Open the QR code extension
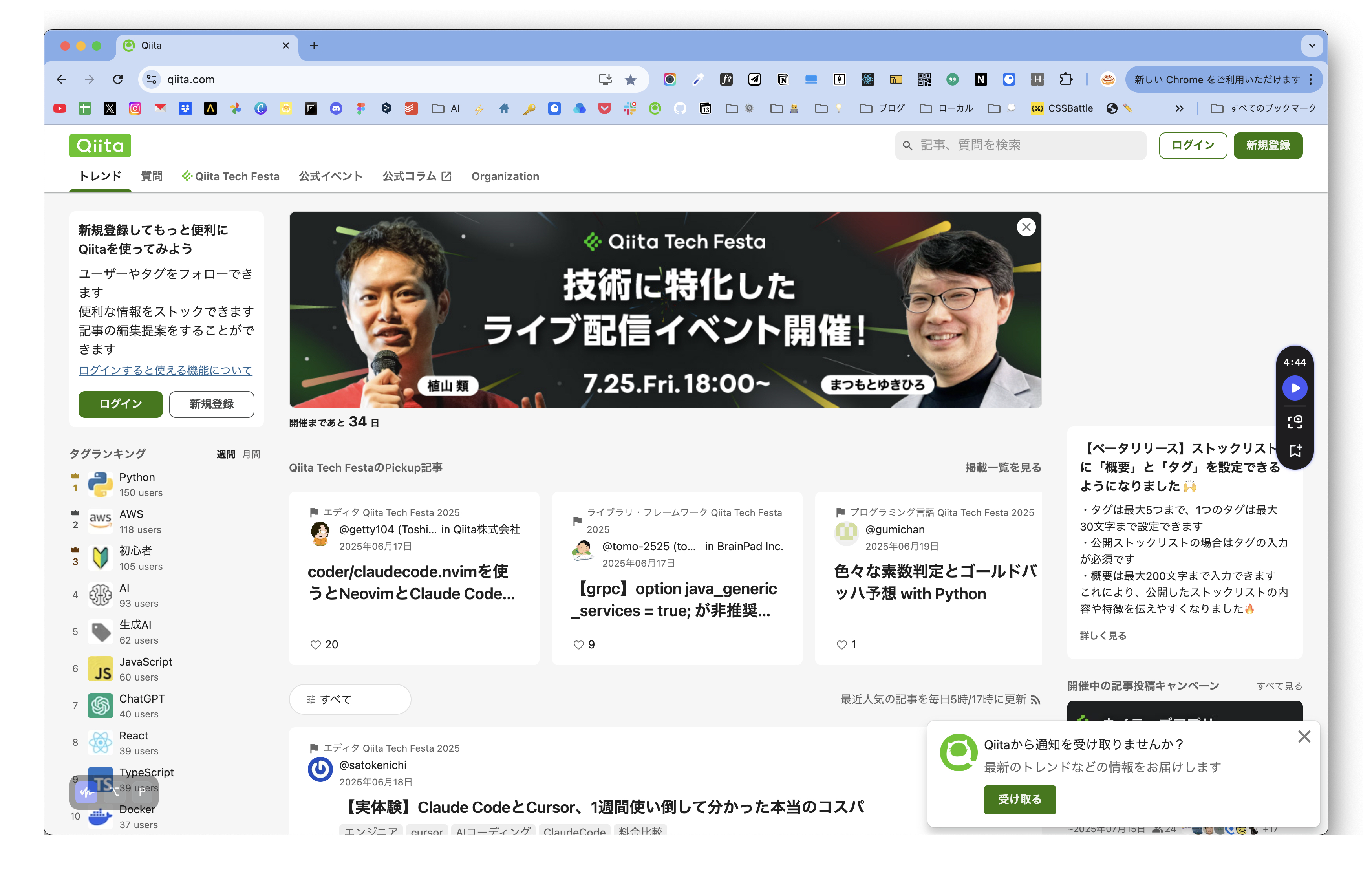Viewport: 1372px width, 893px height. click(924, 80)
